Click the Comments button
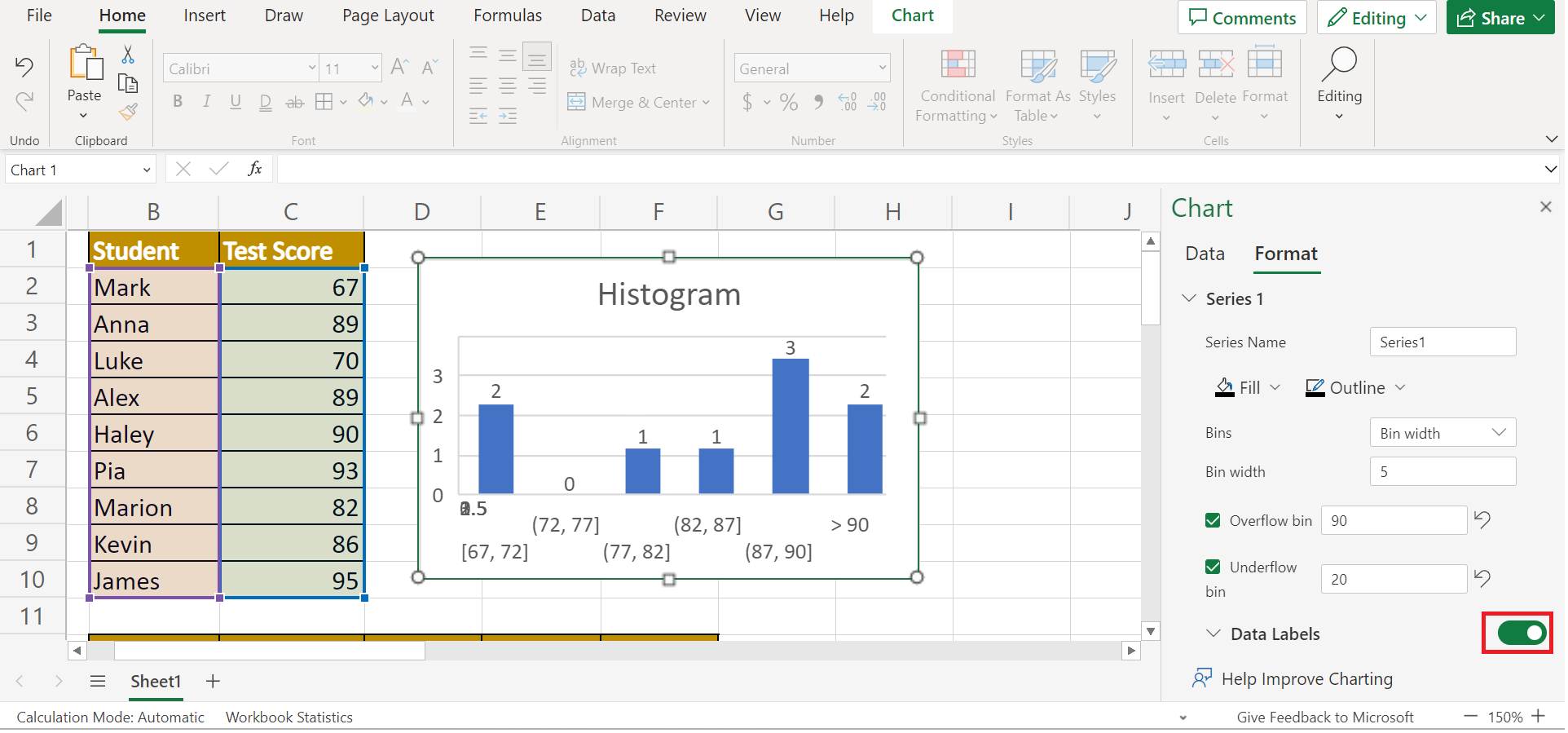The height and width of the screenshot is (733, 1568). coord(1242,18)
